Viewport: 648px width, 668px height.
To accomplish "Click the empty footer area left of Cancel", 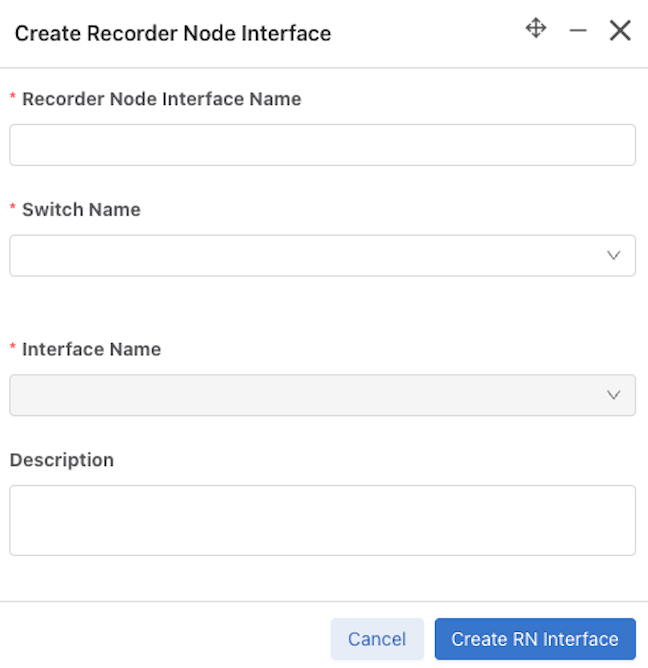I will point(165,635).
